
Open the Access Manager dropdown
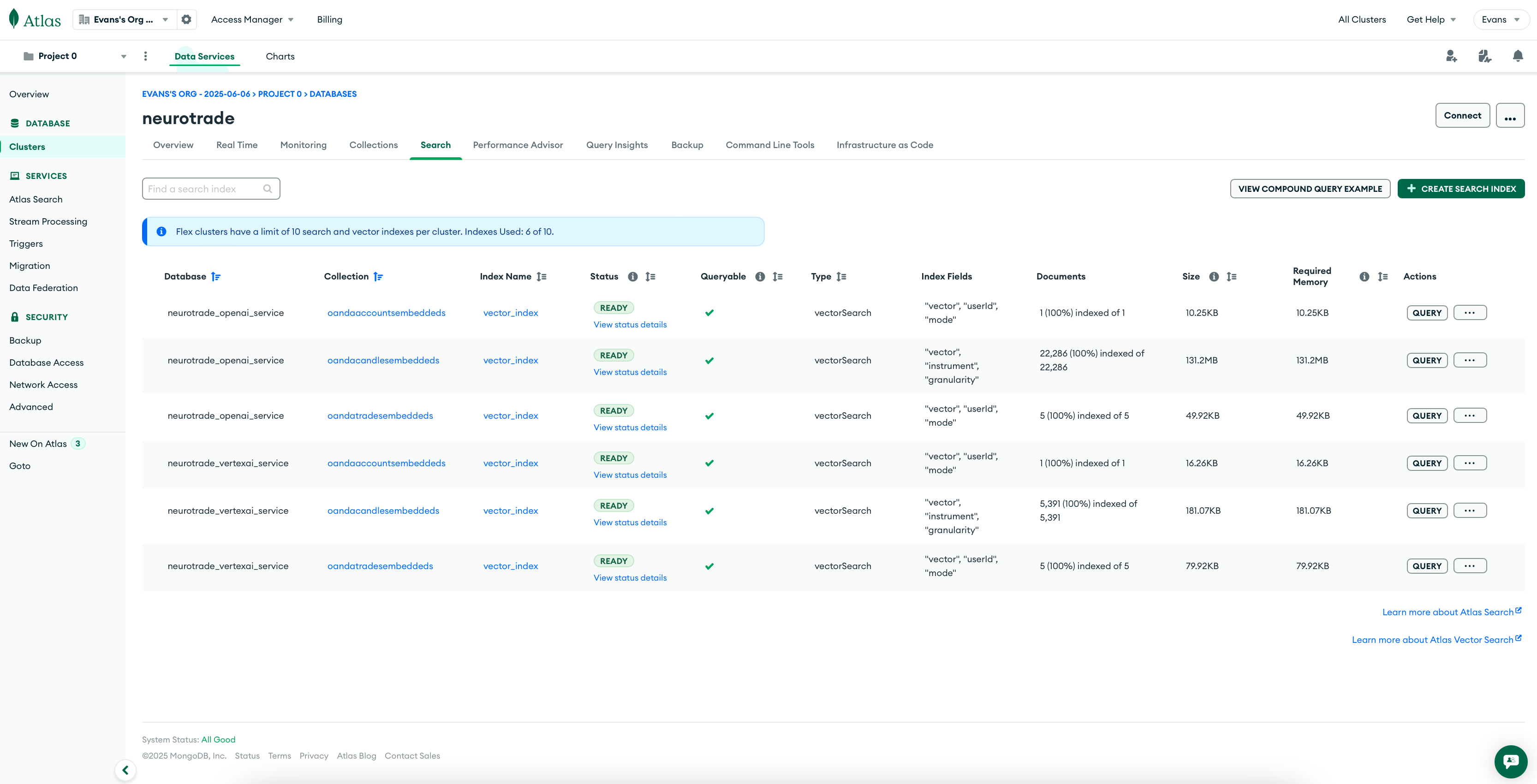(252, 20)
